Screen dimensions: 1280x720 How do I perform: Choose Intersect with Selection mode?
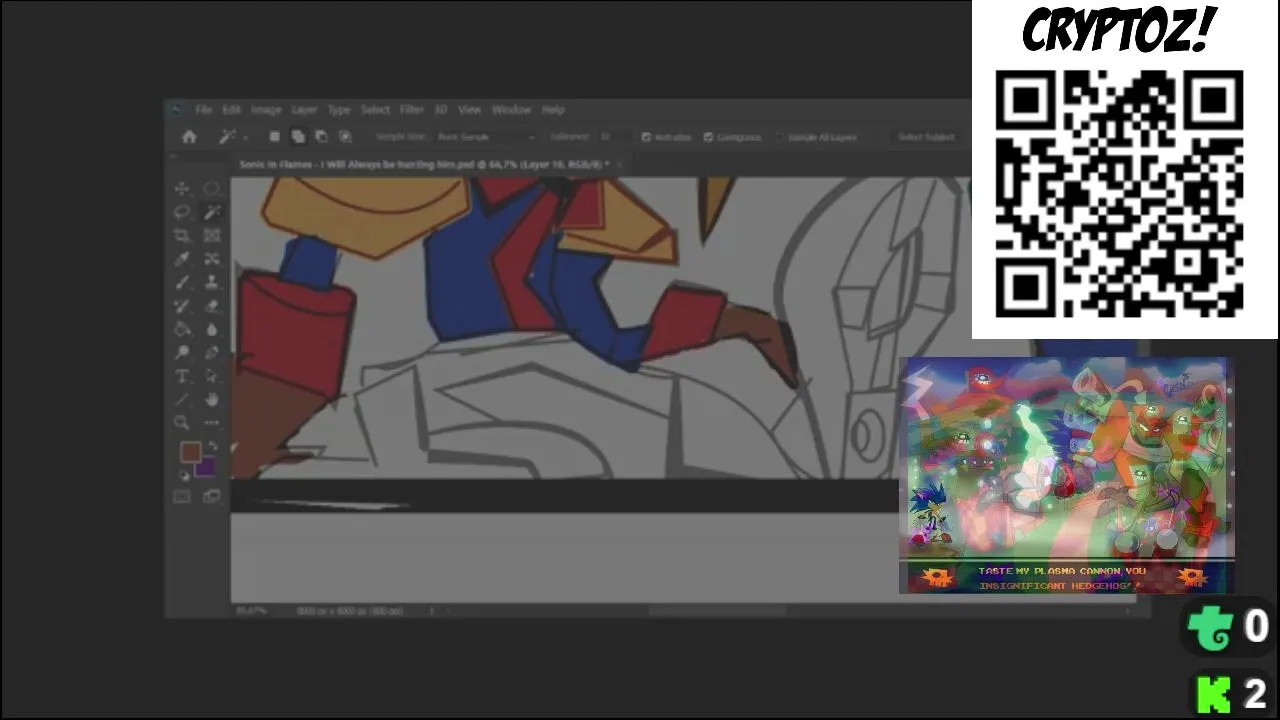[345, 137]
